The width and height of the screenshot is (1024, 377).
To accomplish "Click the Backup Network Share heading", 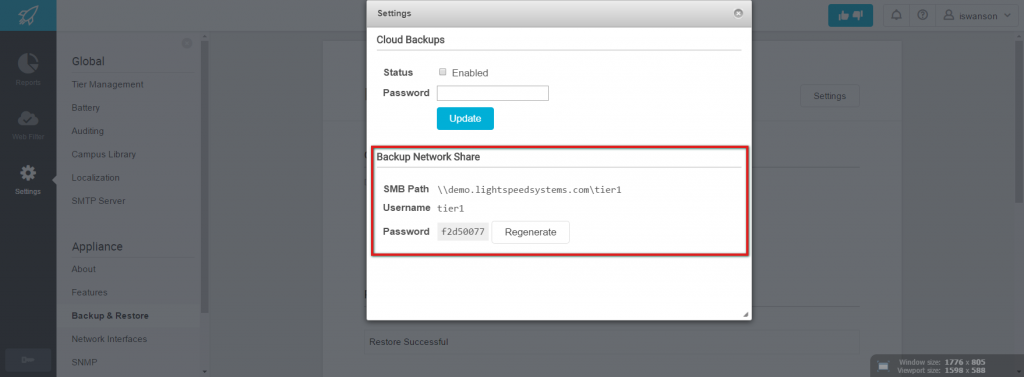I will (428, 157).
